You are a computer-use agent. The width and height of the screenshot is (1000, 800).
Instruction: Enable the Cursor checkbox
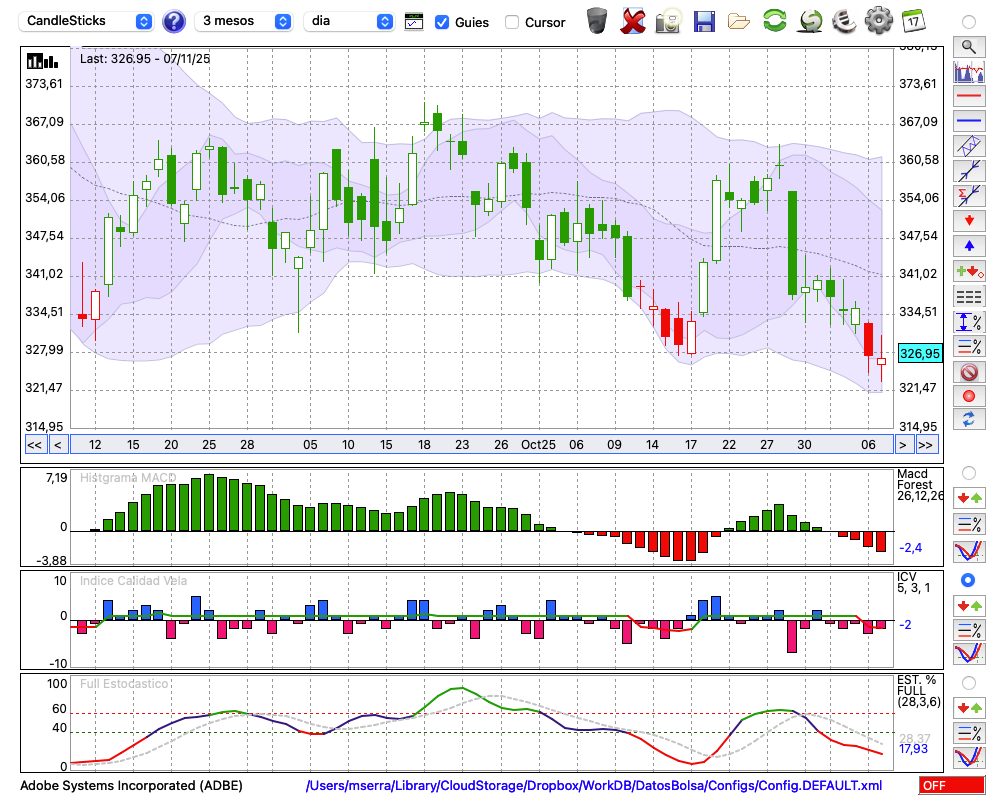[x=511, y=22]
